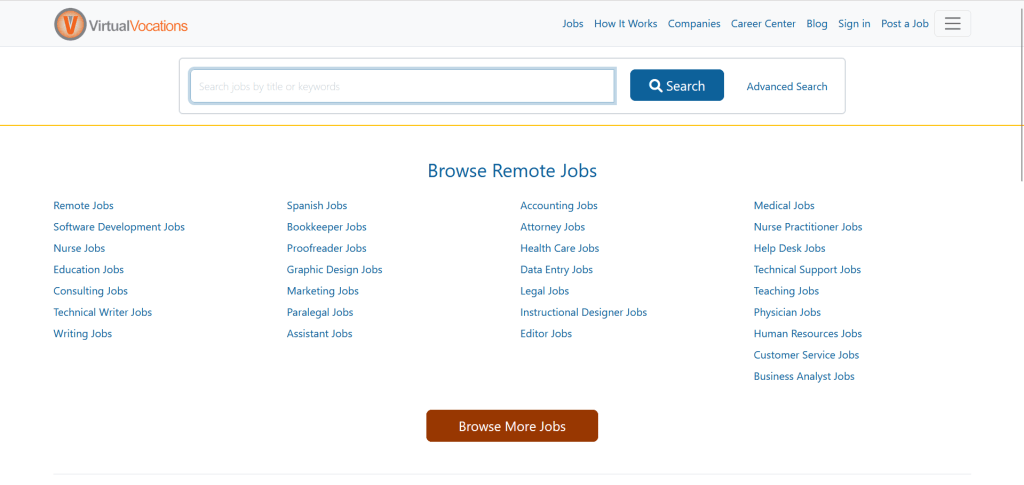This screenshot has height=485, width=1024.
Task: Select the Consulting Jobs link
Action: tap(91, 291)
